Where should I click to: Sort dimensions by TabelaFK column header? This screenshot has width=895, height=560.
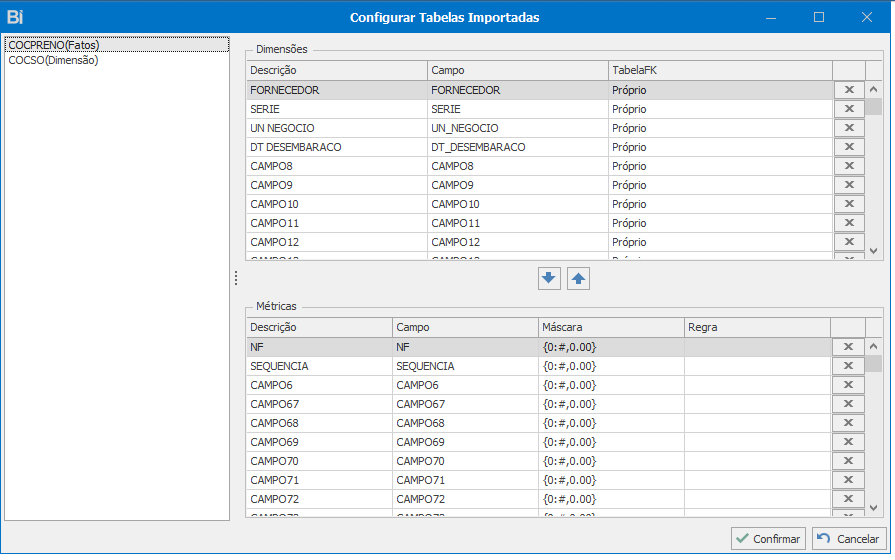pos(719,71)
